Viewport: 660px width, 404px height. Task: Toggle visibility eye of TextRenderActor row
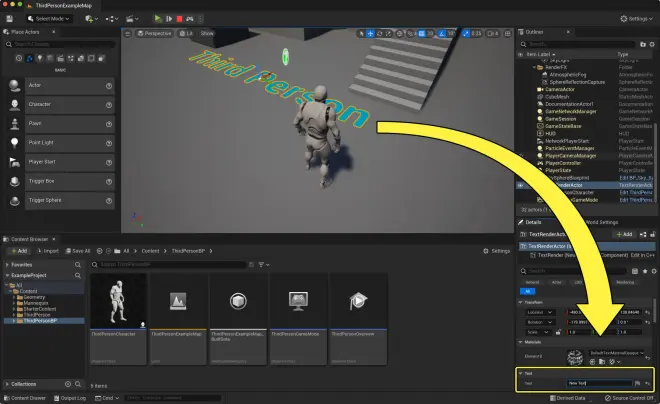[x=521, y=185]
